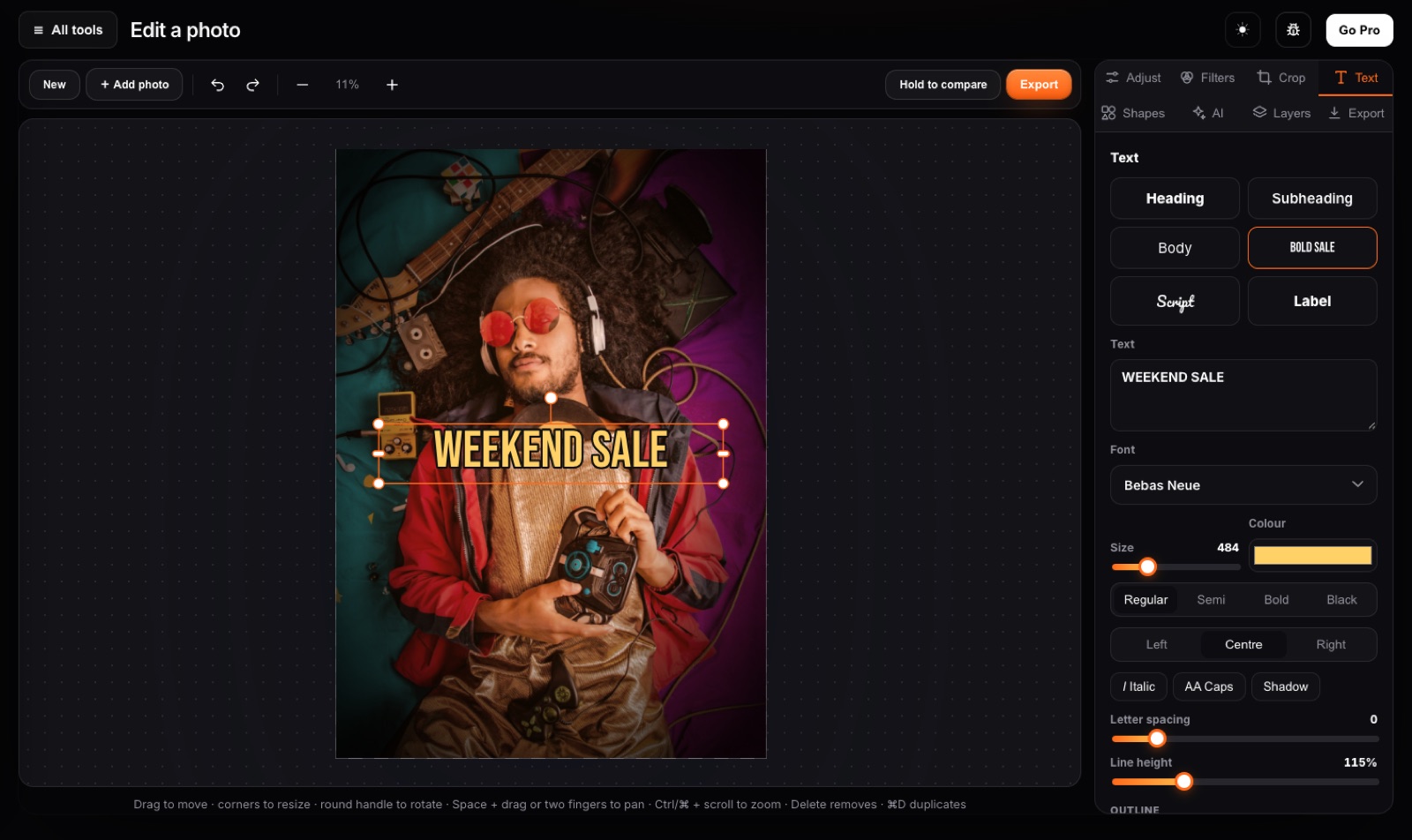
Task: Add a Subheading text preset
Action: [1312, 199]
